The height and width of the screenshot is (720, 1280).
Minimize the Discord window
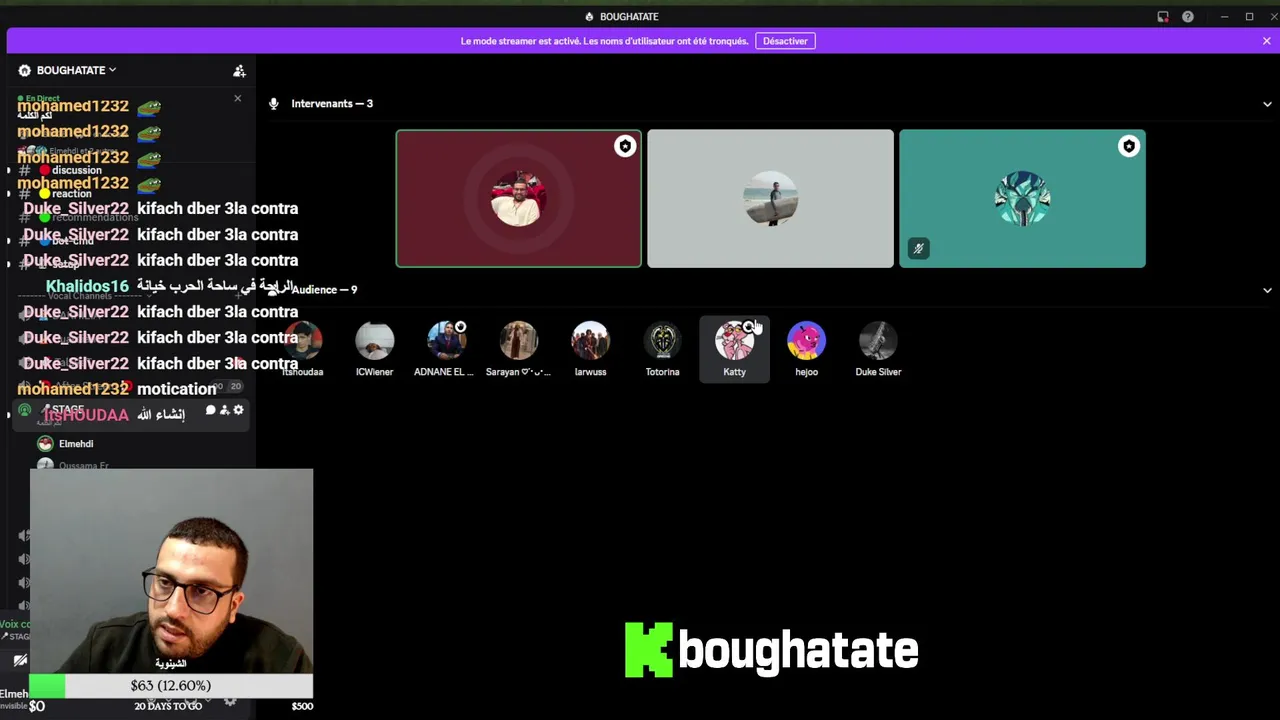tap(1224, 17)
